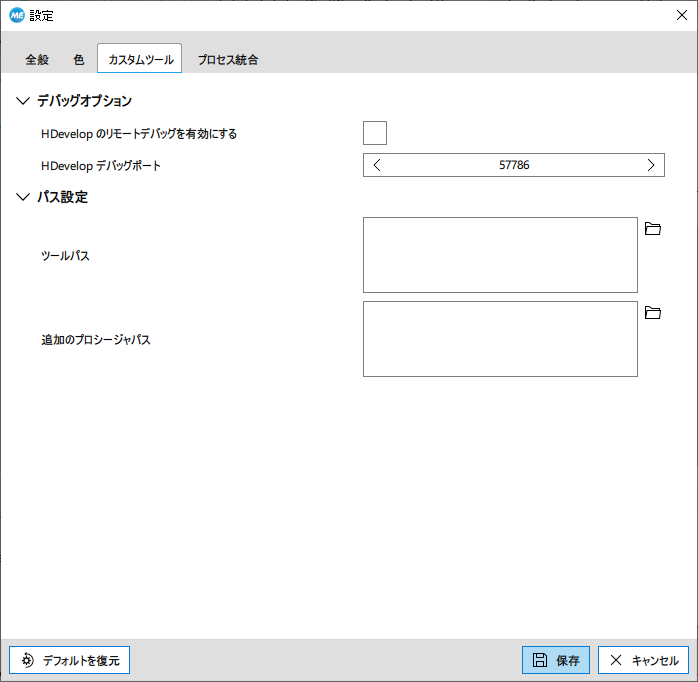Decrease debug port with left arrow

[x=377, y=165]
